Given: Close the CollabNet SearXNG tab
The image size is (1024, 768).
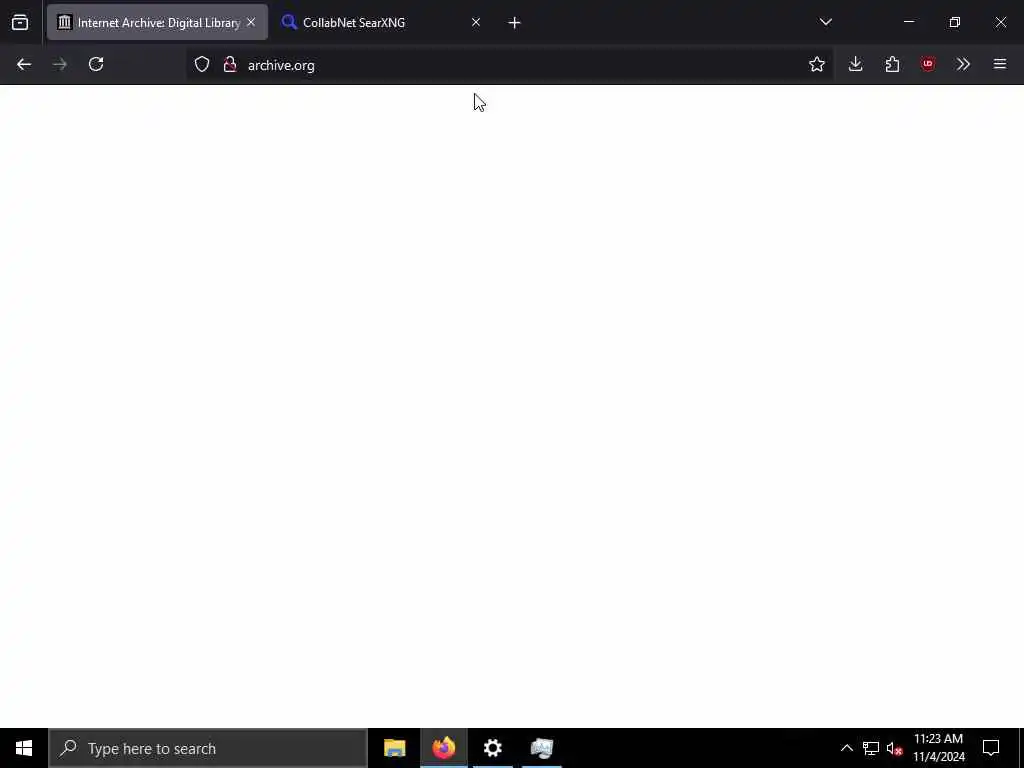Looking at the screenshot, I should point(475,22).
